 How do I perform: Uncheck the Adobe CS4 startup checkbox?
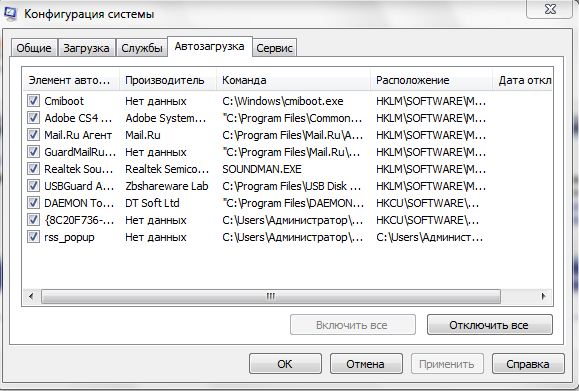tap(33, 117)
